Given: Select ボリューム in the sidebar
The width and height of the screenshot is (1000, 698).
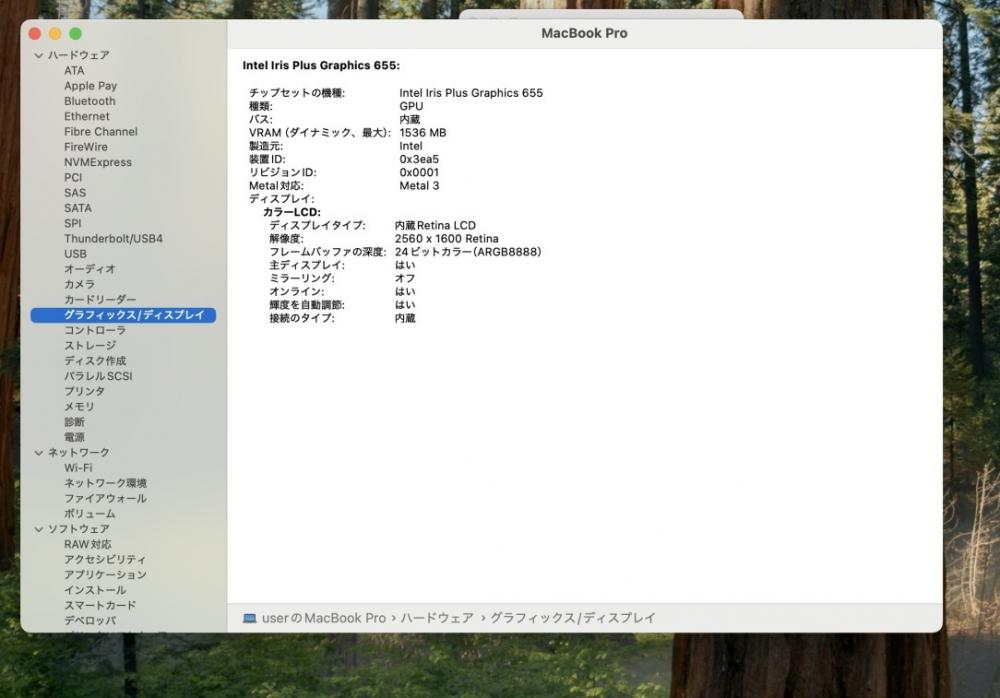Looking at the screenshot, I should tap(90, 514).
